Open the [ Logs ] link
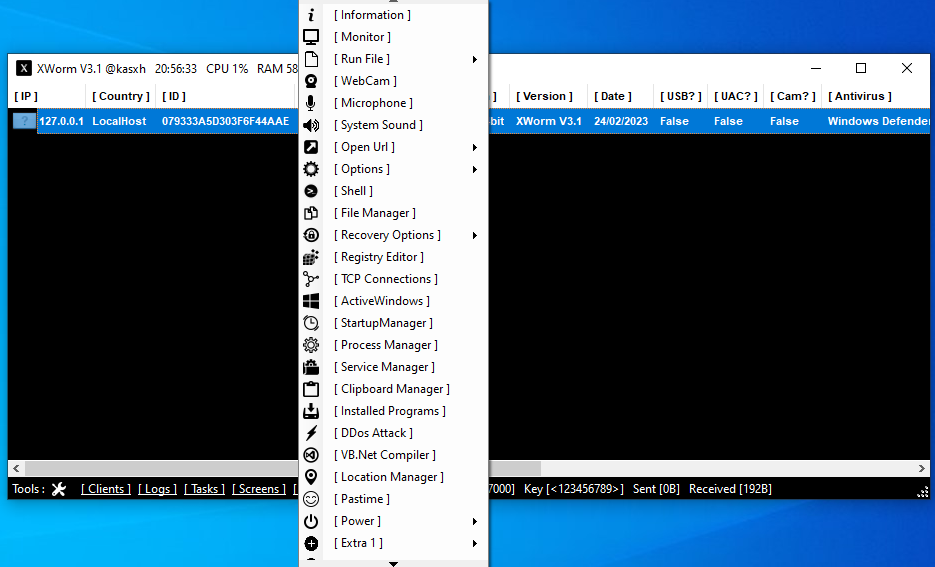 coord(157,489)
